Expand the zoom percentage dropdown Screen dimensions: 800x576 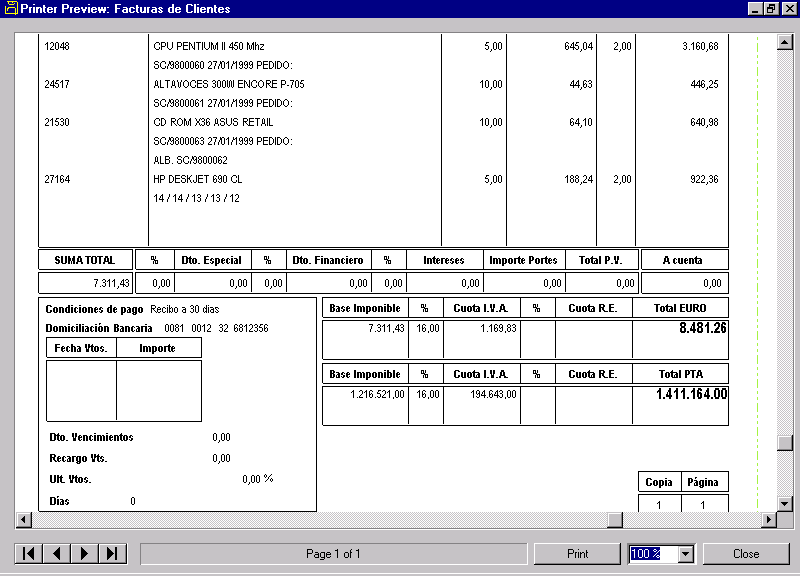pos(685,553)
